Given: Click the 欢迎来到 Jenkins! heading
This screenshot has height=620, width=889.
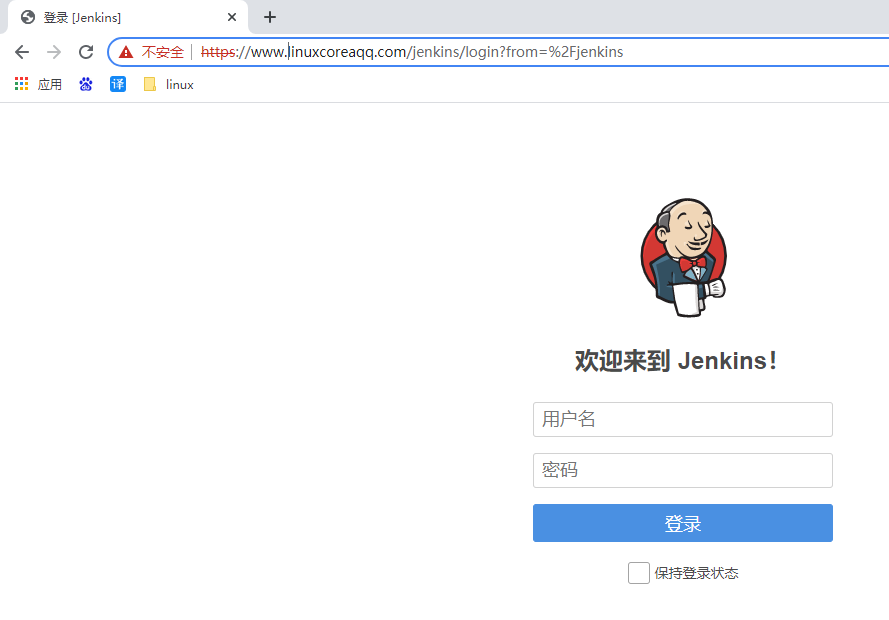Looking at the screenshot, I should click(676, 361).
